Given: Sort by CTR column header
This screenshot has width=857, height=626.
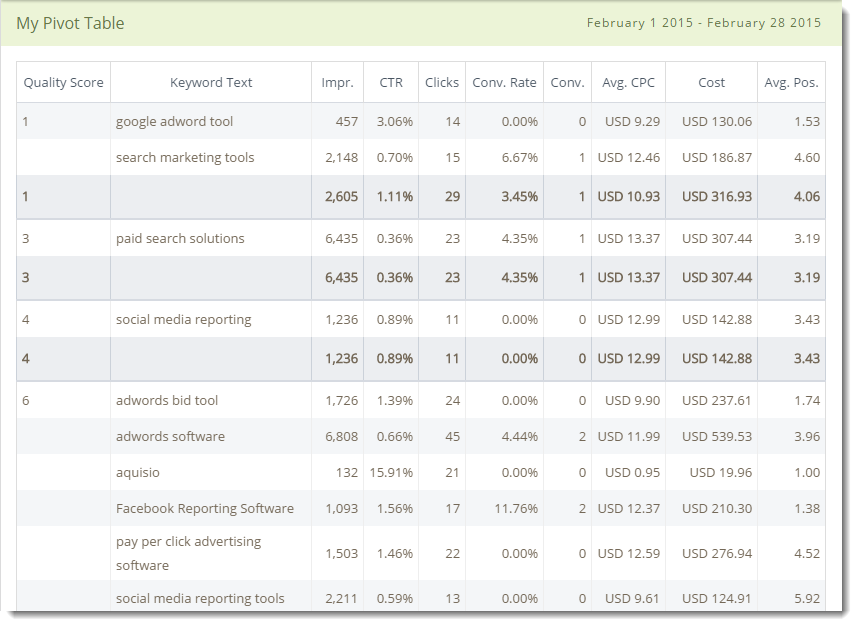Looking at the screenshot, I should (391, 83).
